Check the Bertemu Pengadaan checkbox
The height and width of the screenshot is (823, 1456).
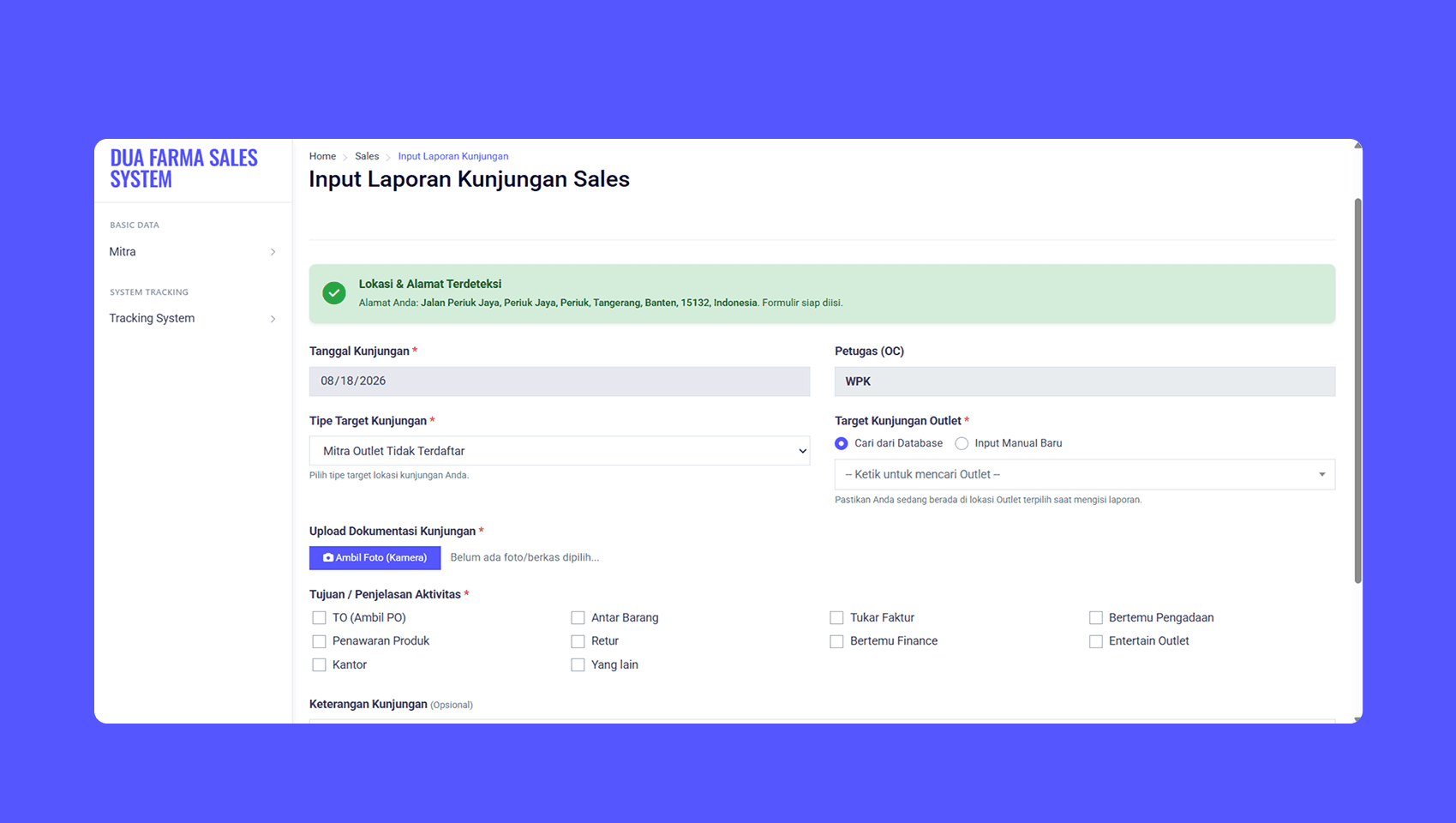tap(1095, 617)
